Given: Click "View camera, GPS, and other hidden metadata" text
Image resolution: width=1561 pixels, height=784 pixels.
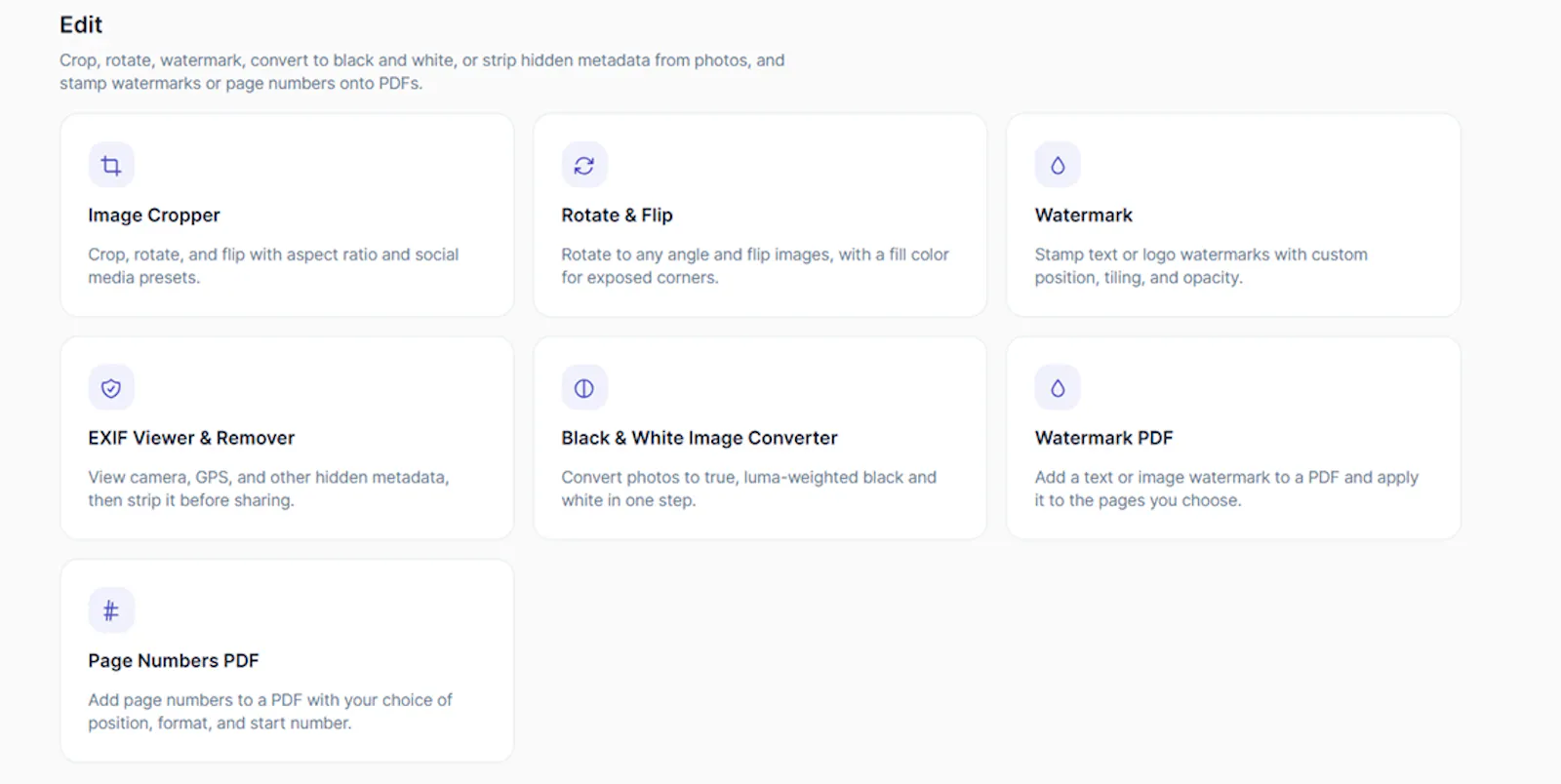Looking at the screenshot, I should (268, 489).
